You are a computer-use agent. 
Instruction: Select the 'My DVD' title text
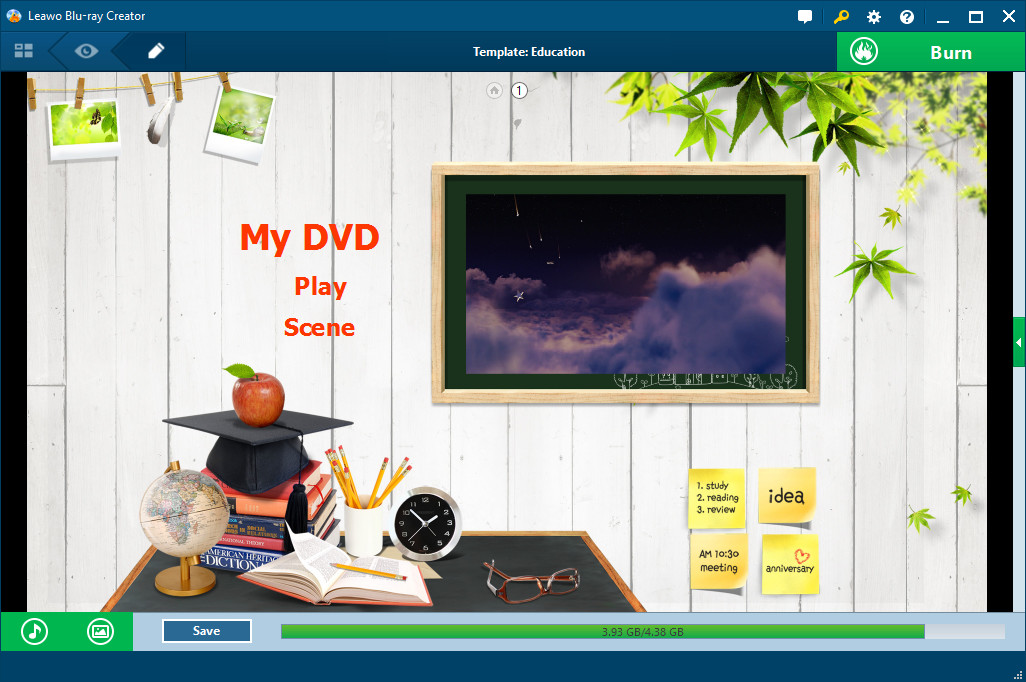click(x=310, y=238)
